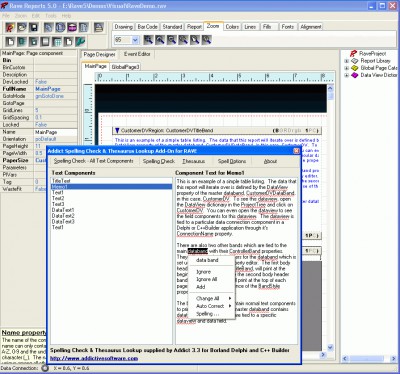Click the FullName property value MainPage

[x=56, y=89]
